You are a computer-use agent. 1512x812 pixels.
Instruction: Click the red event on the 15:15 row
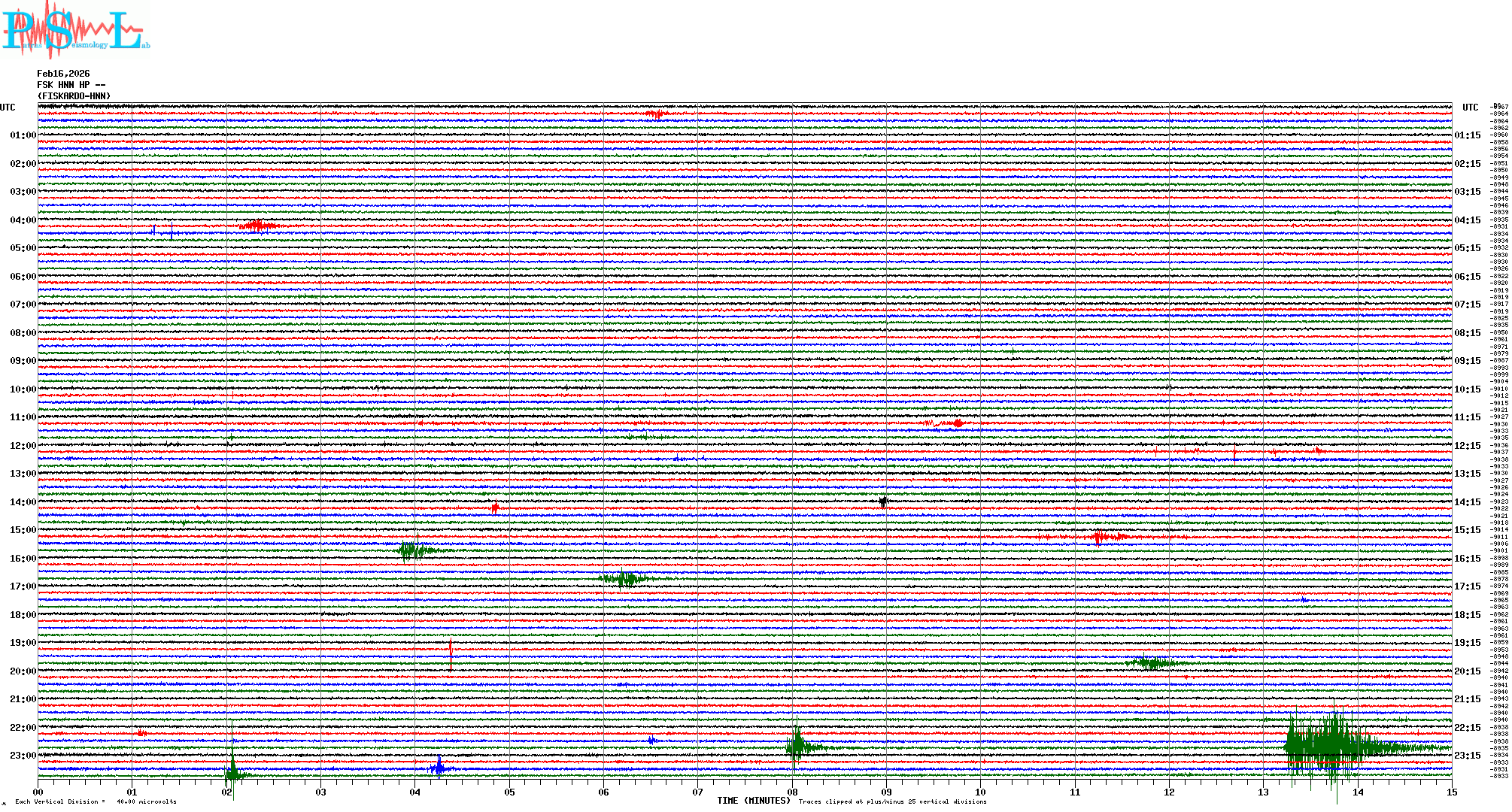(1100, 536)
